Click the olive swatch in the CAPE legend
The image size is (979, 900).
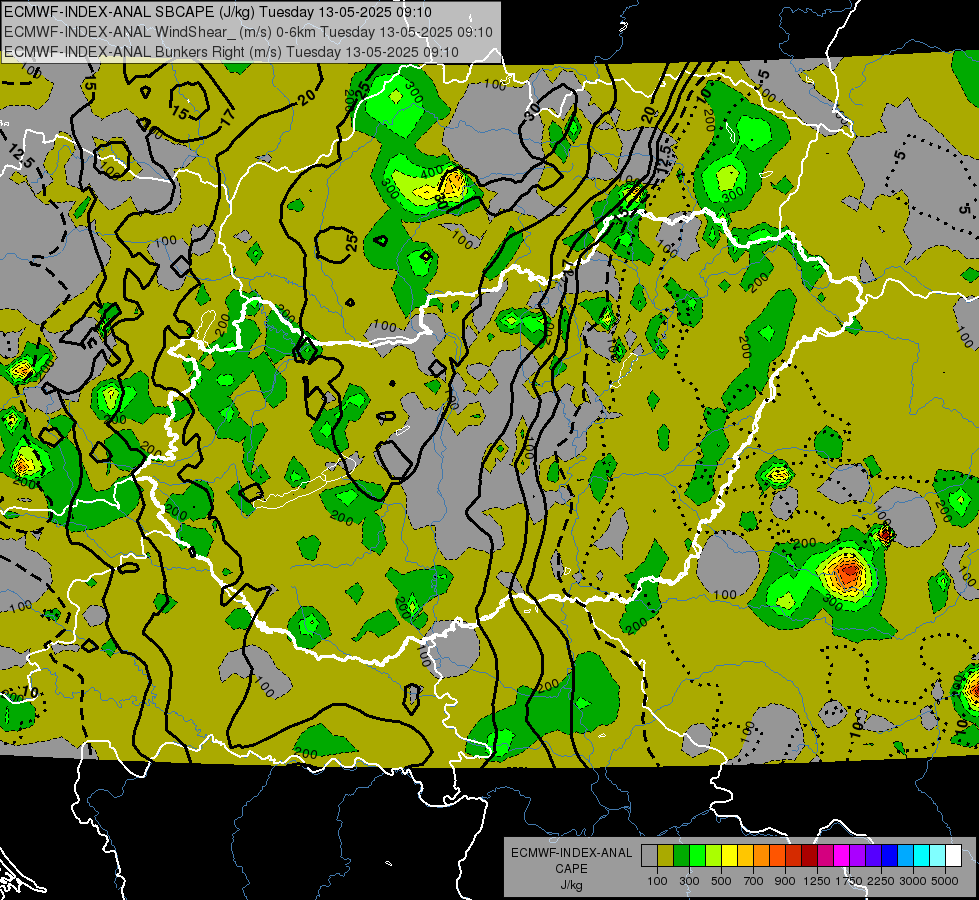pyautogui.click(x=666, y=856)
